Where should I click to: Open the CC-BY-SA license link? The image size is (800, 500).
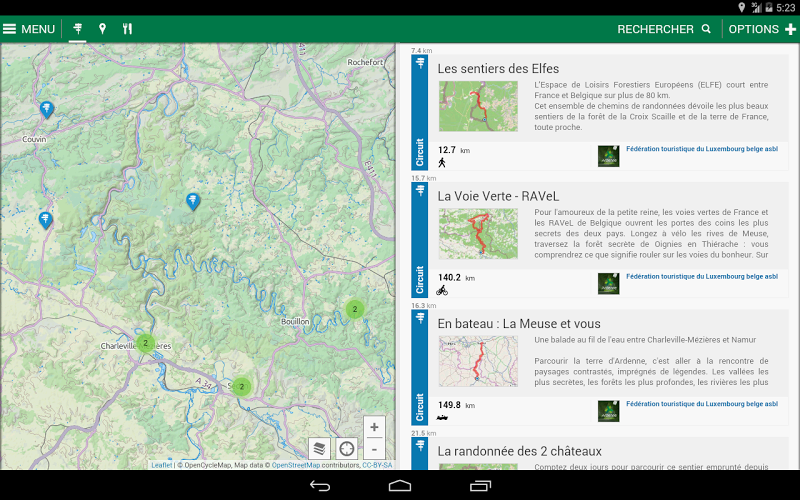pos(377,465)
